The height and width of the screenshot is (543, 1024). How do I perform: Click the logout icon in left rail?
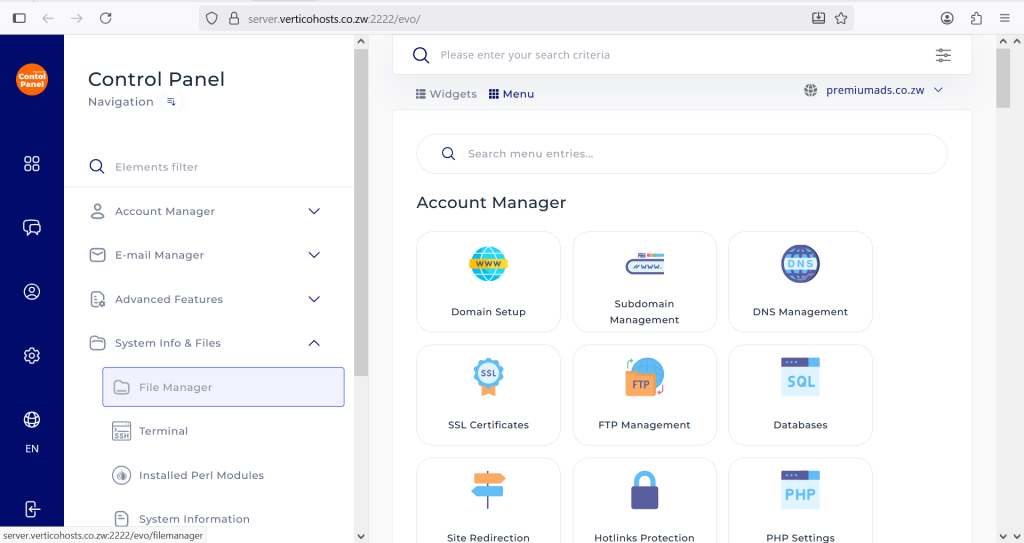pyautogui.click(x=32, y=510)
